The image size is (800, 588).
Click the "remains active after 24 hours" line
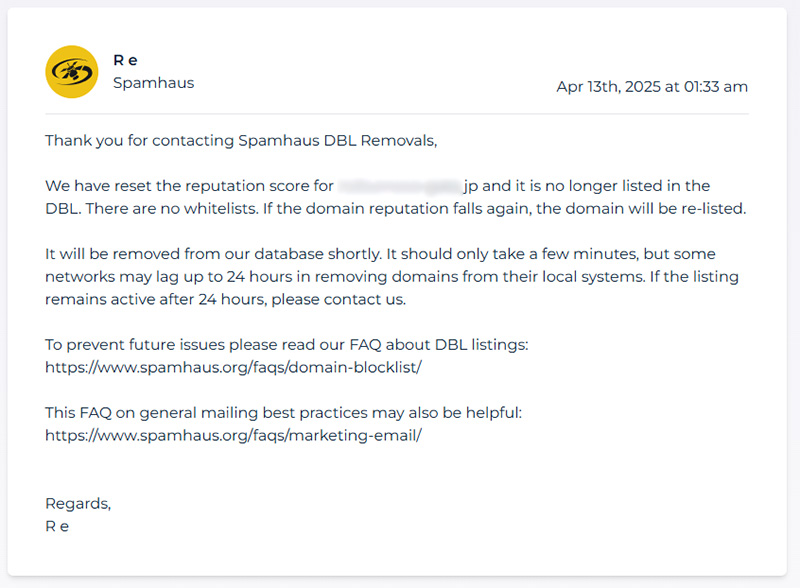click(x=226, y=300)
